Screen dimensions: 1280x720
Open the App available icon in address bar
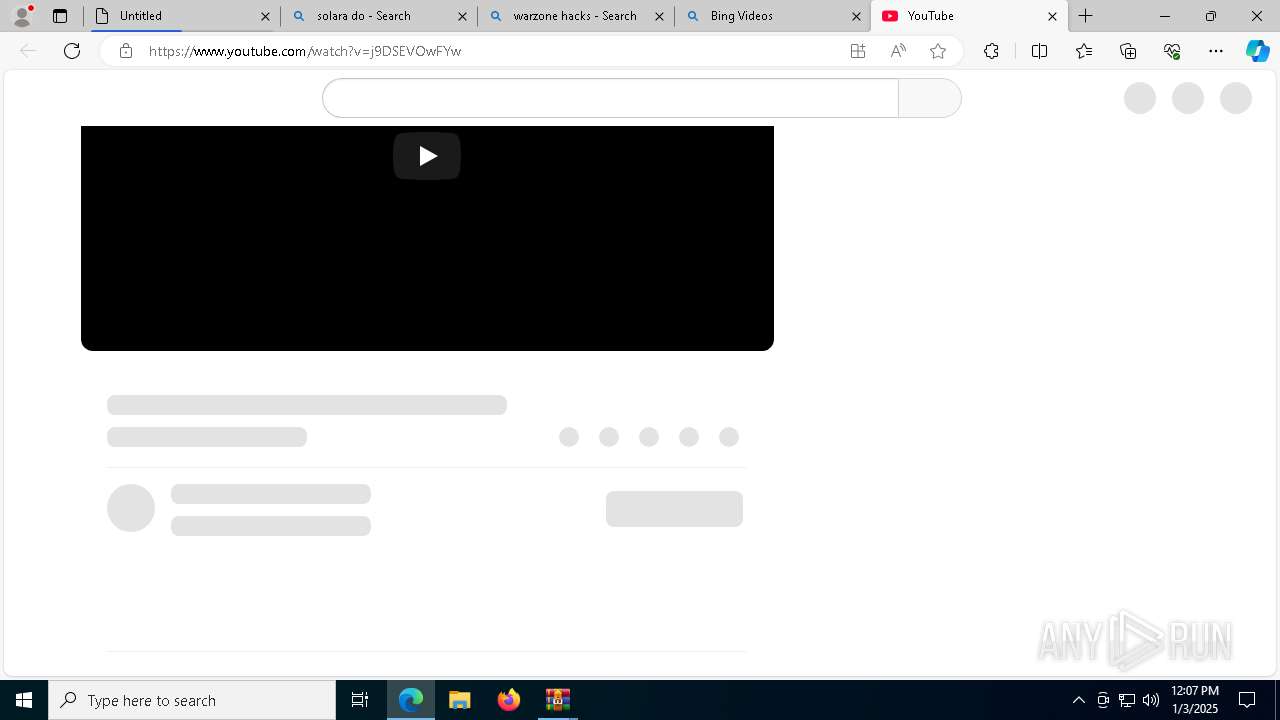click(x=858, y=51)
